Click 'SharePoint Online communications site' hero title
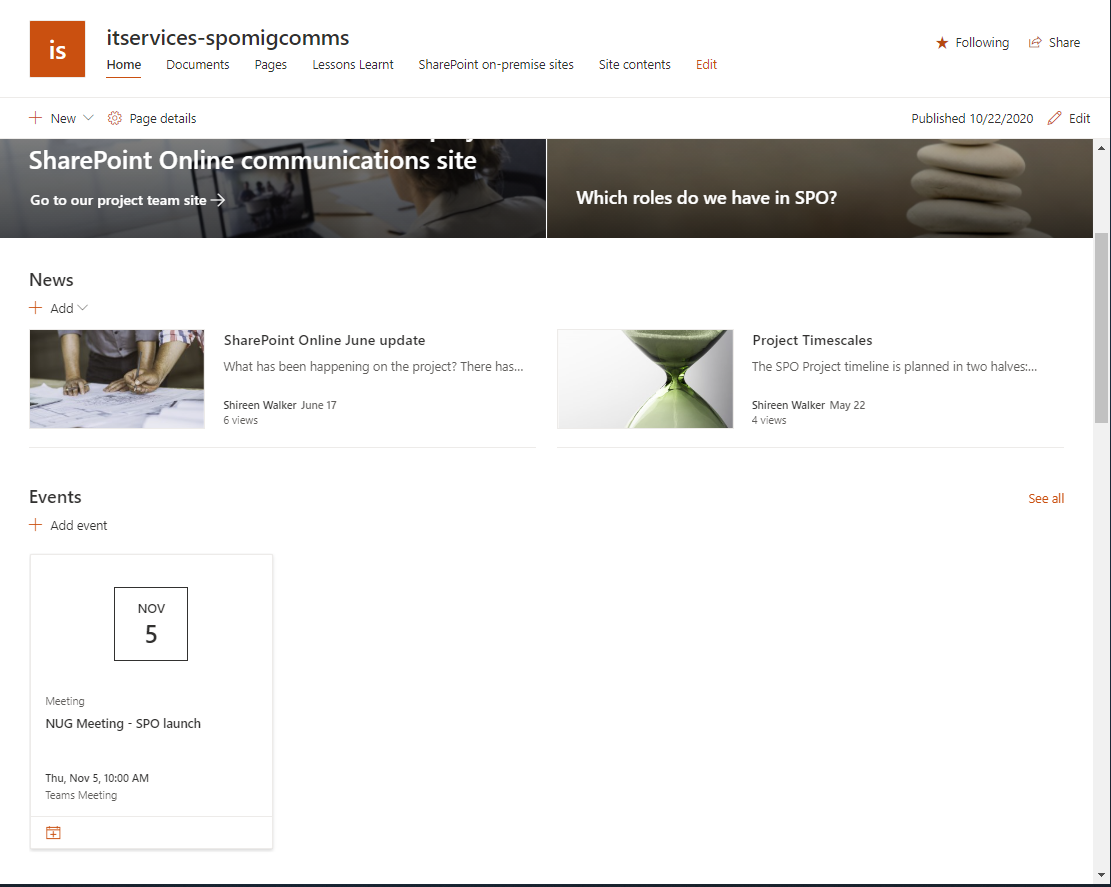Viewport: 1111px width, 887px height. [252, 160]
